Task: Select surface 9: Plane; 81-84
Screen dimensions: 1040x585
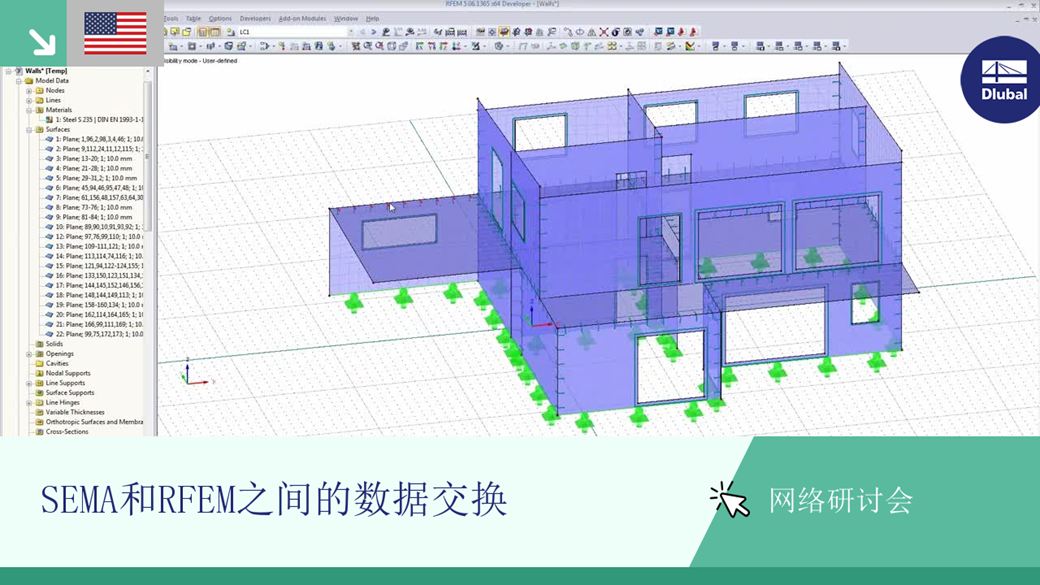Action: click(94, 217)
